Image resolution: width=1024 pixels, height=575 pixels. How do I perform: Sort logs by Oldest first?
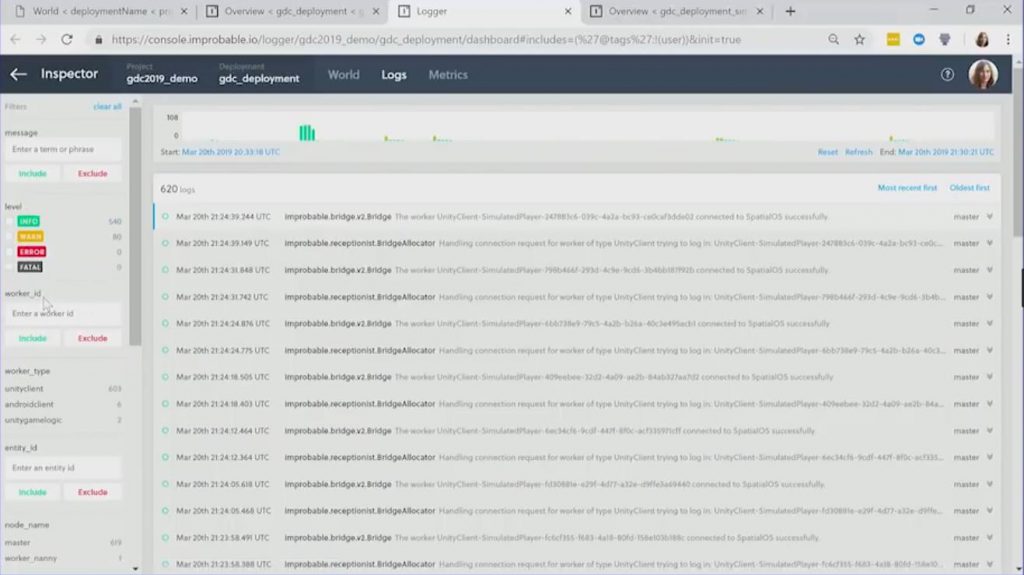pos(969,188)
